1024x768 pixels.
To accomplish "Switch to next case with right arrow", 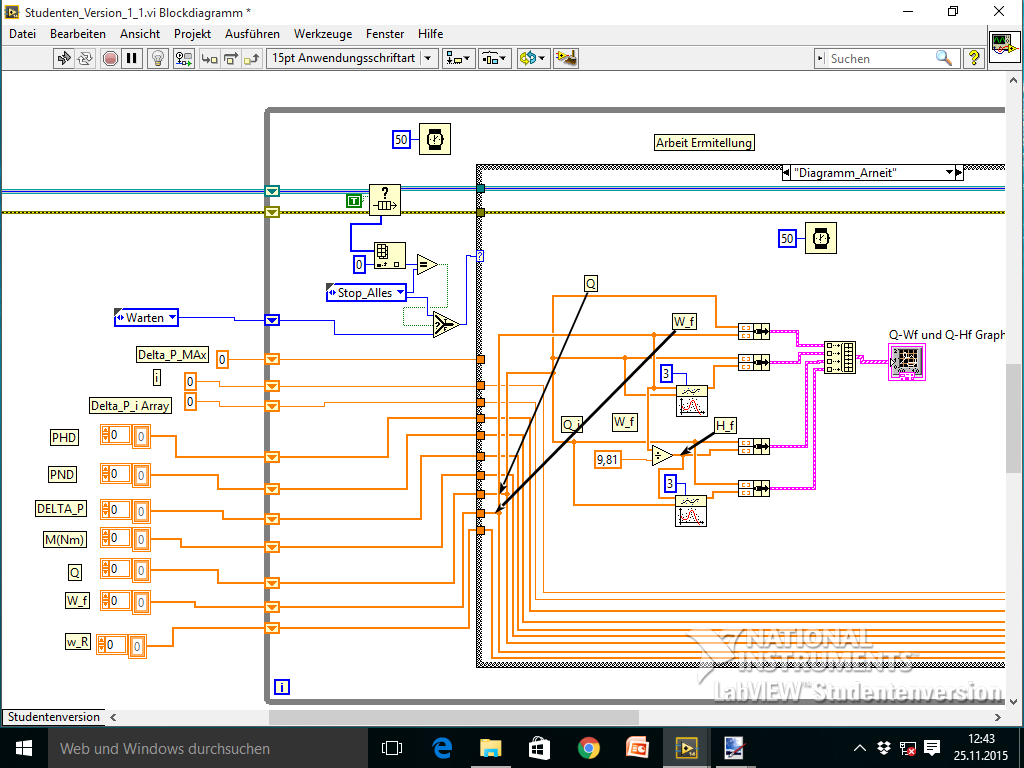I will coord(960,173).
